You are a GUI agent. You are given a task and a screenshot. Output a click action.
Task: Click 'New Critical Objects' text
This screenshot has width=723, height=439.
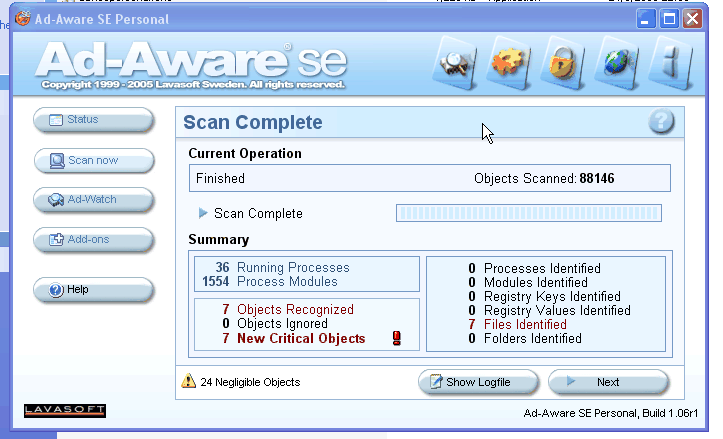[301, 338]
